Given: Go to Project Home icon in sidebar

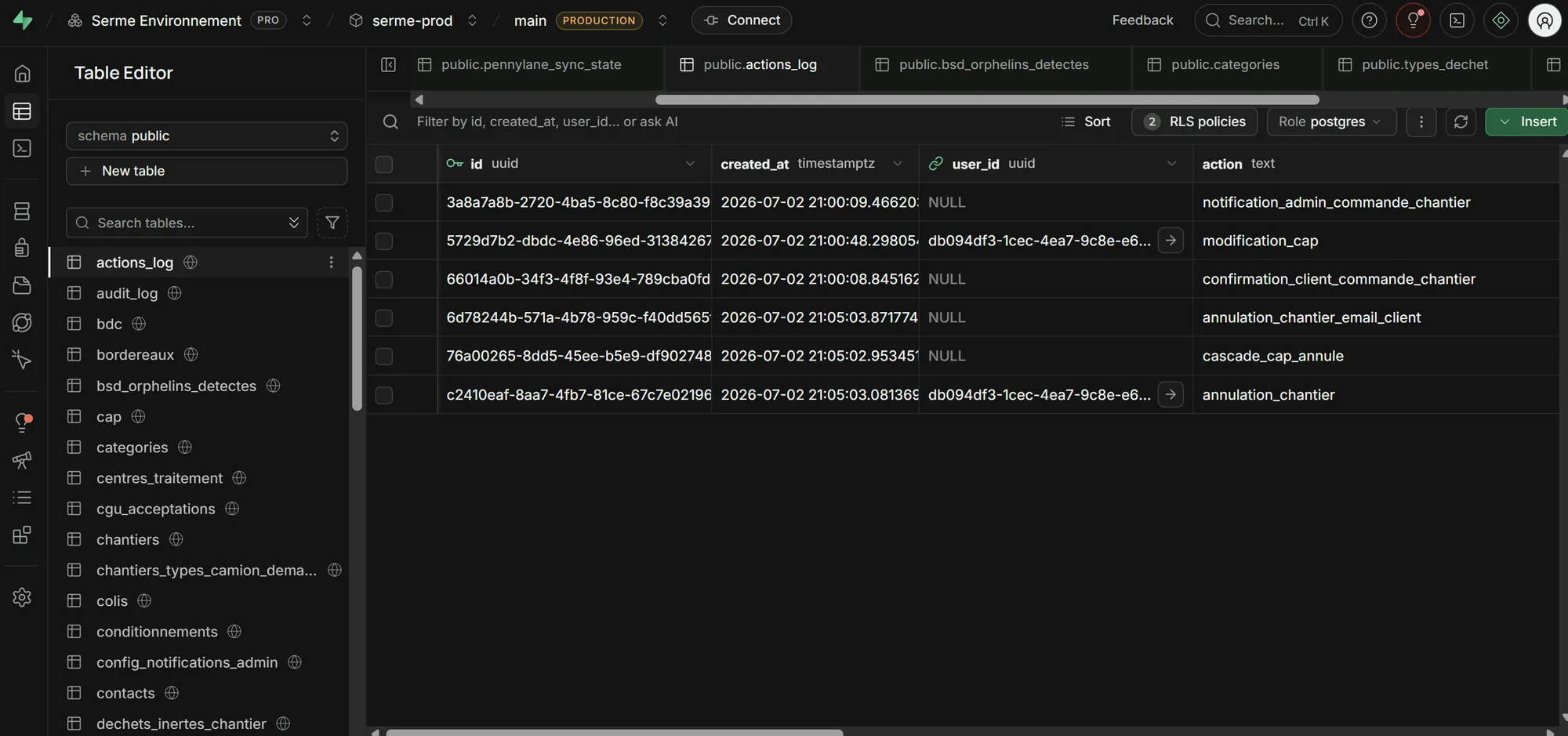Looking at the screenshot, I should point(22,74).
